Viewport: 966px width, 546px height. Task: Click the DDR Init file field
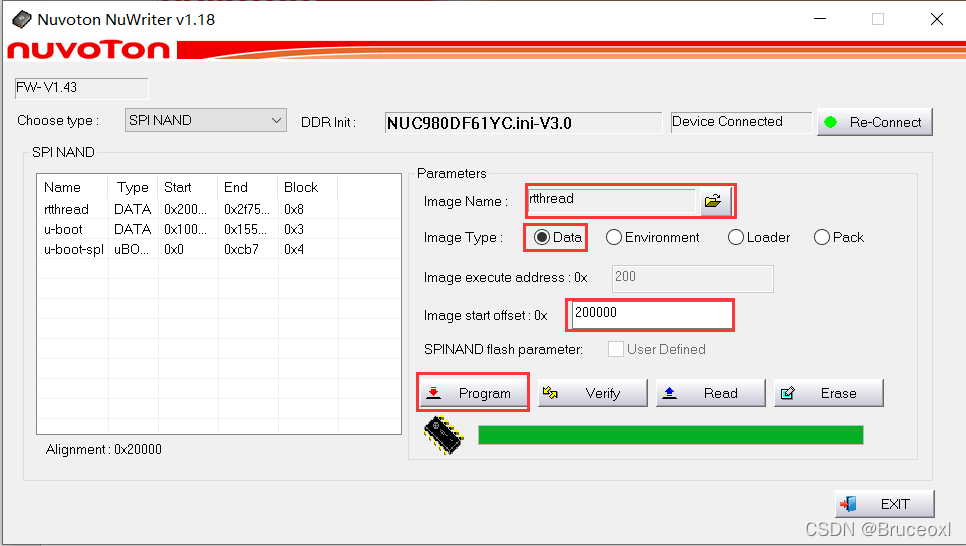tap(523, 123)
